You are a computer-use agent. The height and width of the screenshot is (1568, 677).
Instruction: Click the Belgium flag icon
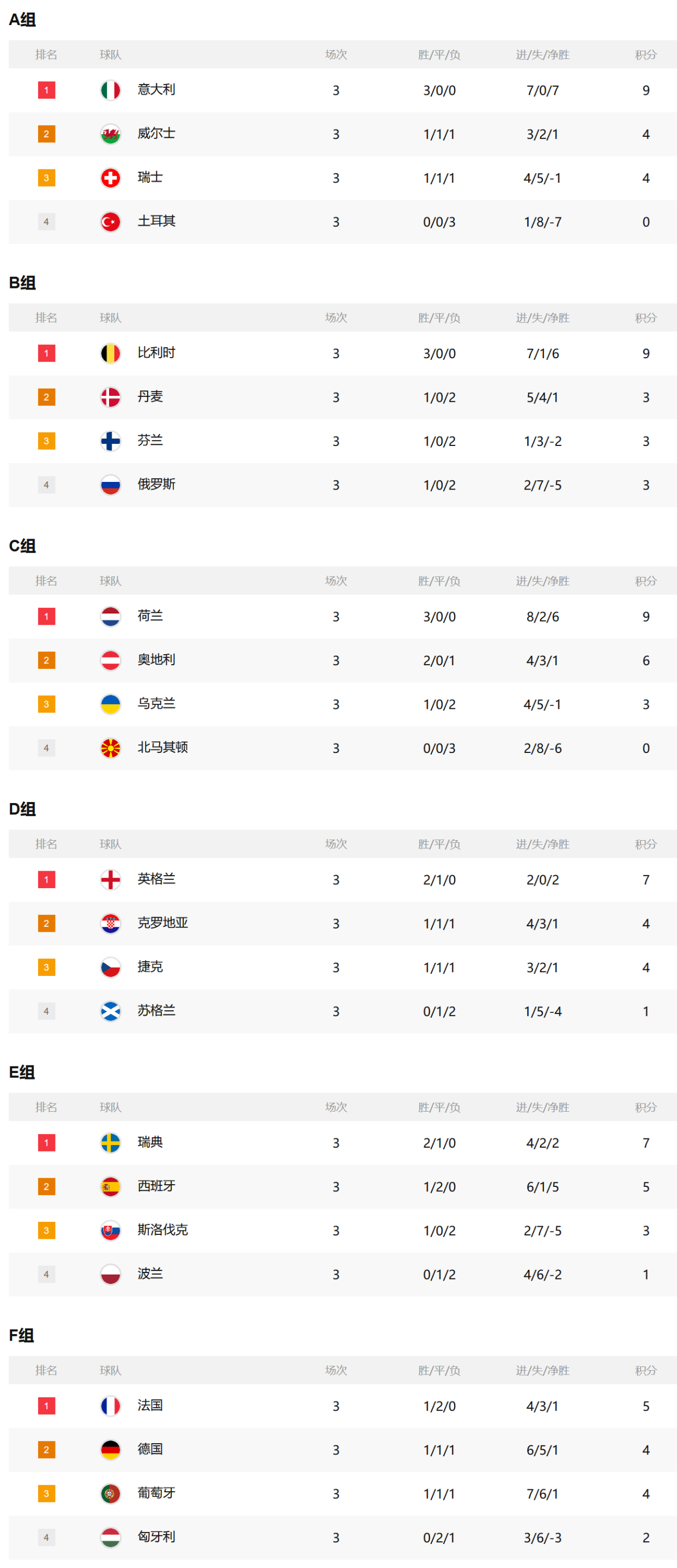click(x=110, y=353)
